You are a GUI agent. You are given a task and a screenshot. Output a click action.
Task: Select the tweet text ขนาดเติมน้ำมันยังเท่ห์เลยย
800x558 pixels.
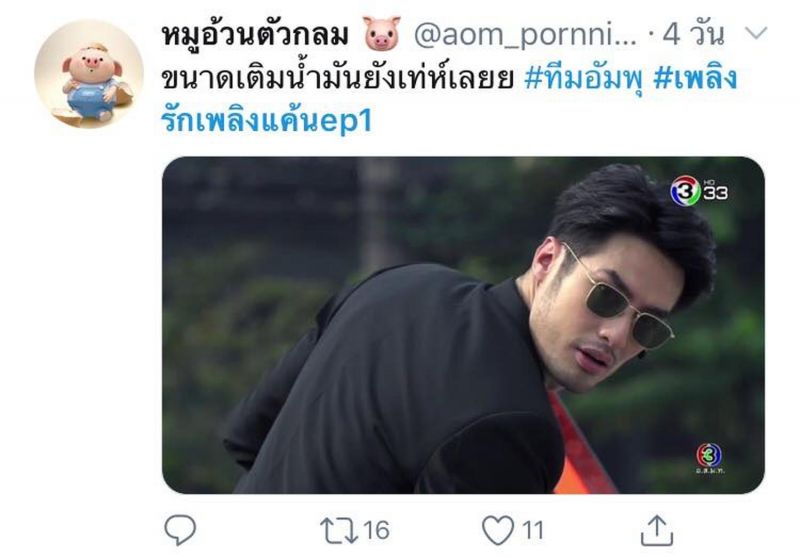337,79
